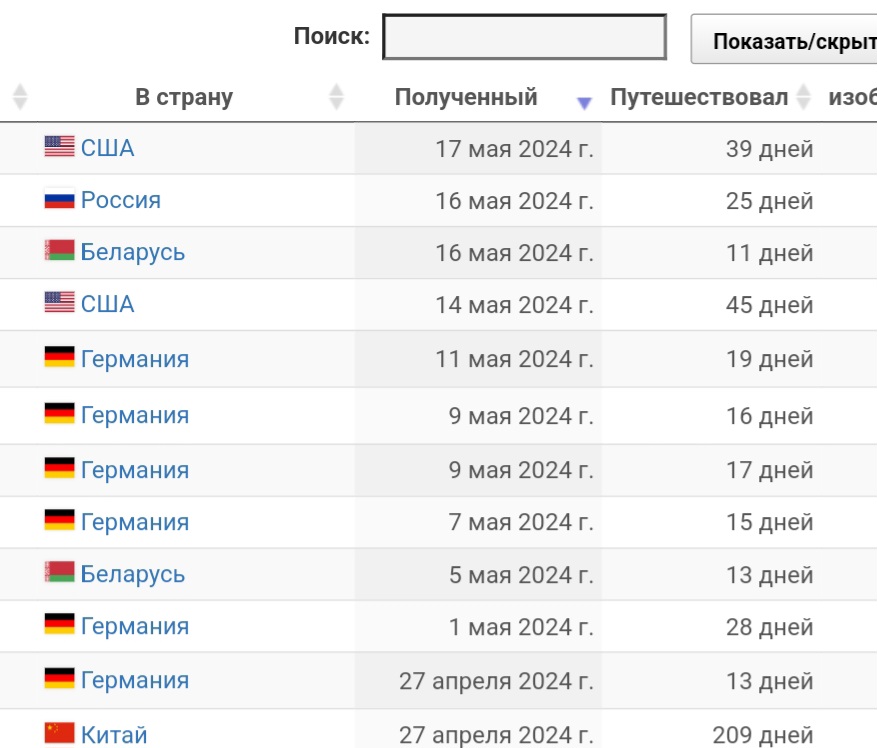This screenshot has width=877, height=748.
Task: Sort by the Полученный column arrow
Action: click(584, 103)
